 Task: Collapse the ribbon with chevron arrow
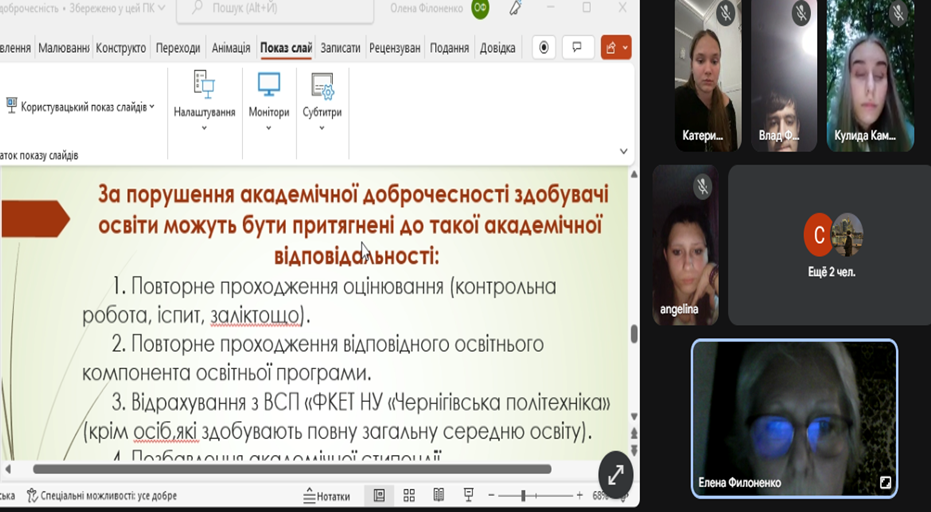tap(624, 151)
